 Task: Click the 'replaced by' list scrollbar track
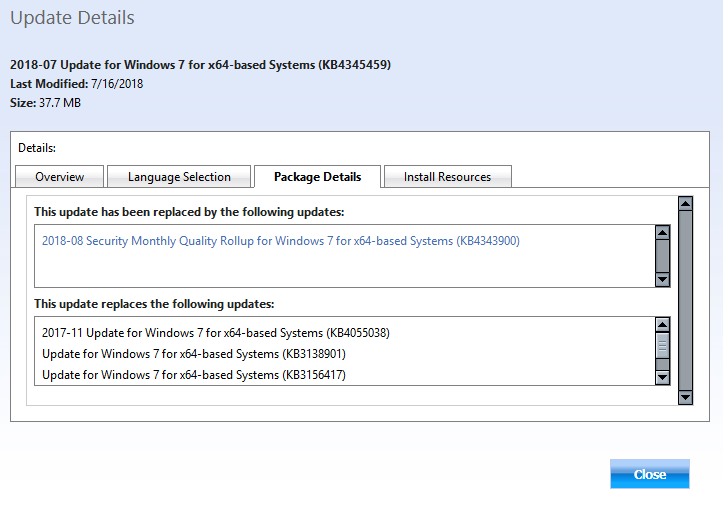tap(662, 256)
